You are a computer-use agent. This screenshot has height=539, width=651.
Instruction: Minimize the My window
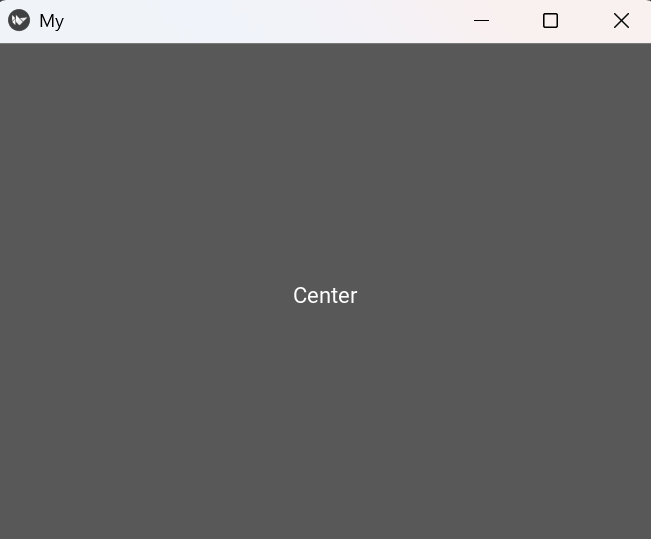pos(481,20)
